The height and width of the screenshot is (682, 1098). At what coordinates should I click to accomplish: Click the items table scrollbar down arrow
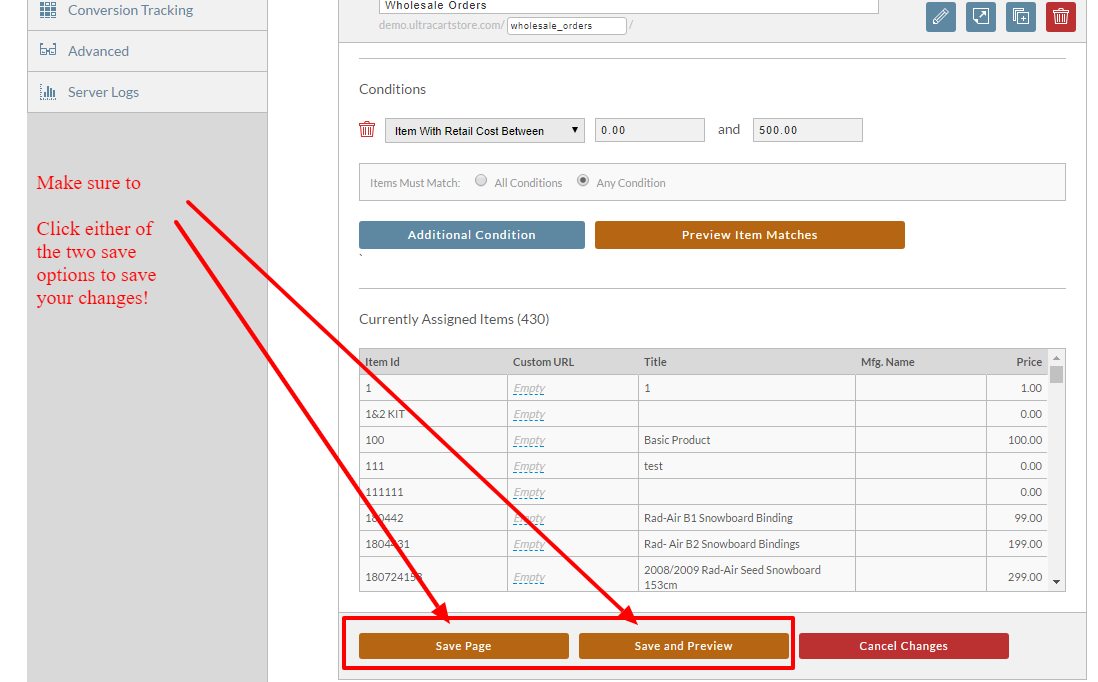pyautogui.click(x=1056, y=582)
